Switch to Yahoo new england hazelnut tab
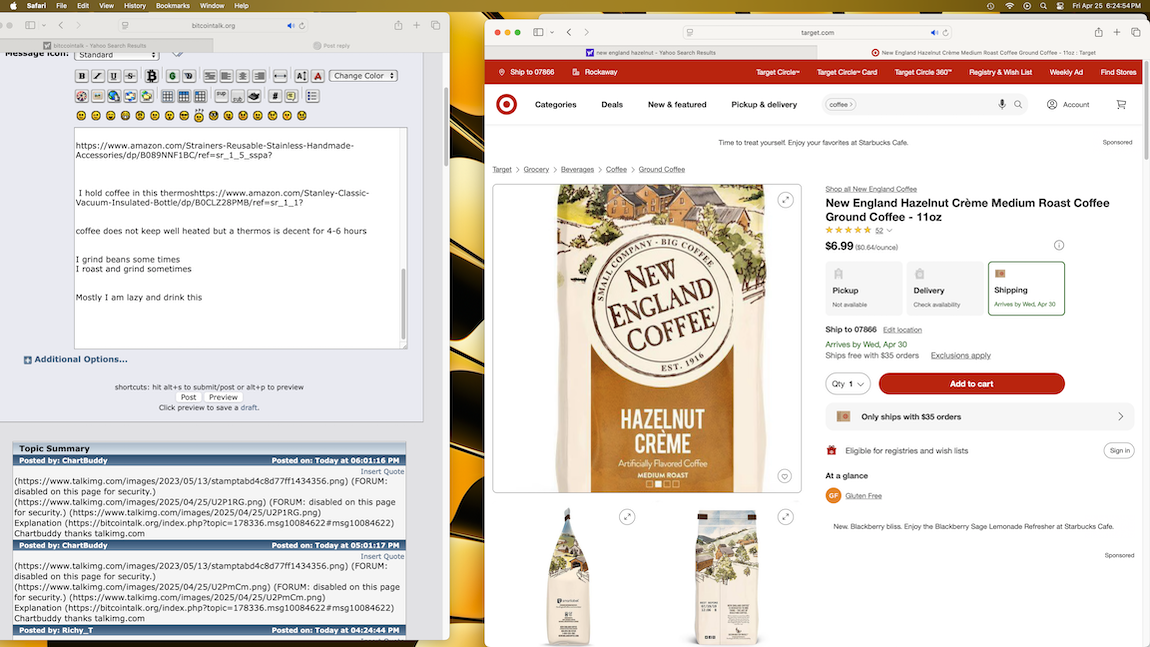1150x647 pixels. (651, 53)
